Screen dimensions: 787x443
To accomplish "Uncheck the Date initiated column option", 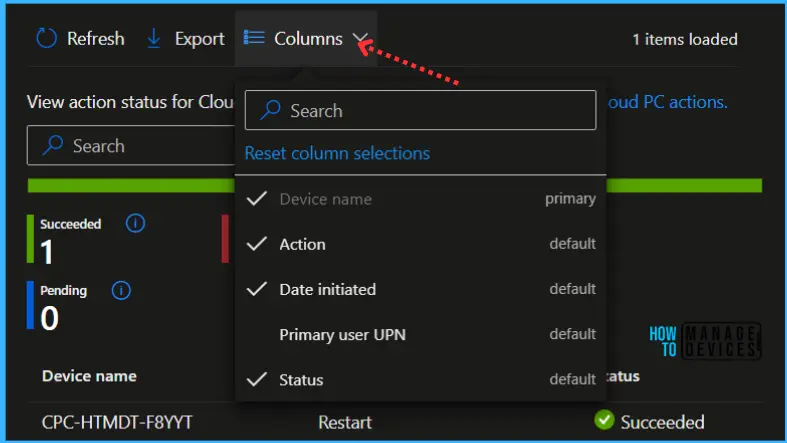I will click(x=421, y=289).
